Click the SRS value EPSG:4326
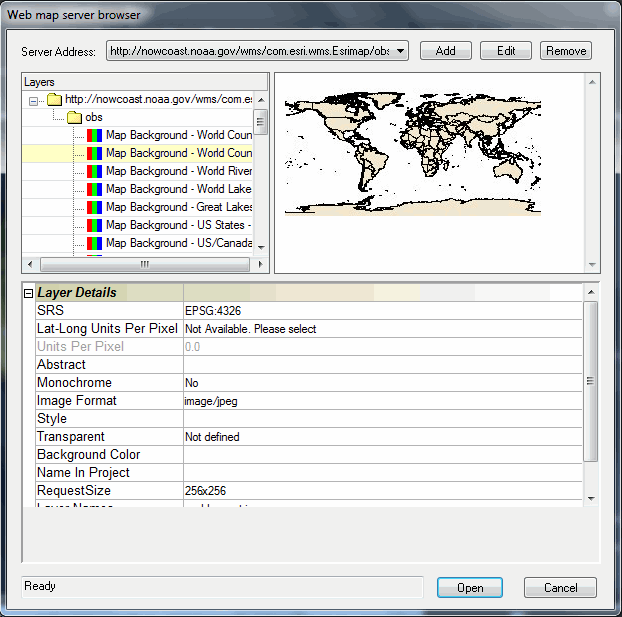Viewport: 622px width, 617px height. (x=213, y=311)
